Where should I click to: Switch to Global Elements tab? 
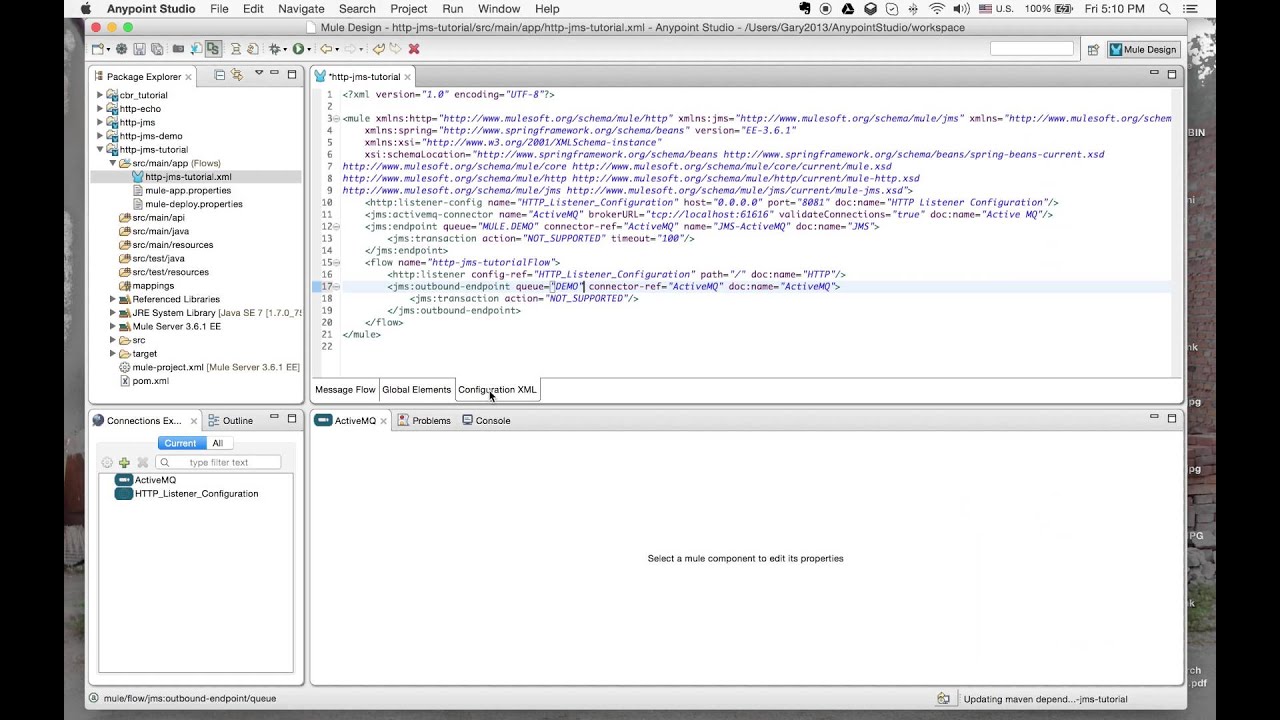click(416, 390)
